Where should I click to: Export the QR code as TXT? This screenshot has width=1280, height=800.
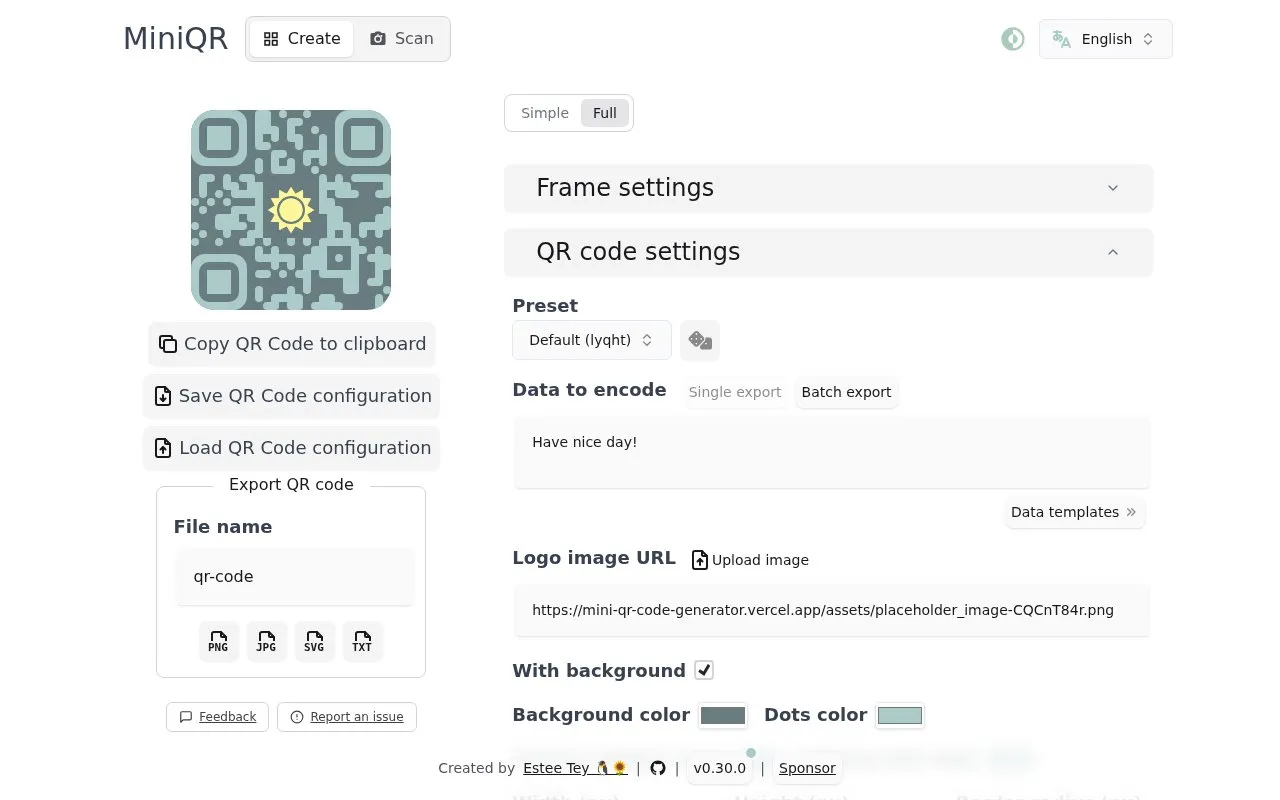(362, 641)
